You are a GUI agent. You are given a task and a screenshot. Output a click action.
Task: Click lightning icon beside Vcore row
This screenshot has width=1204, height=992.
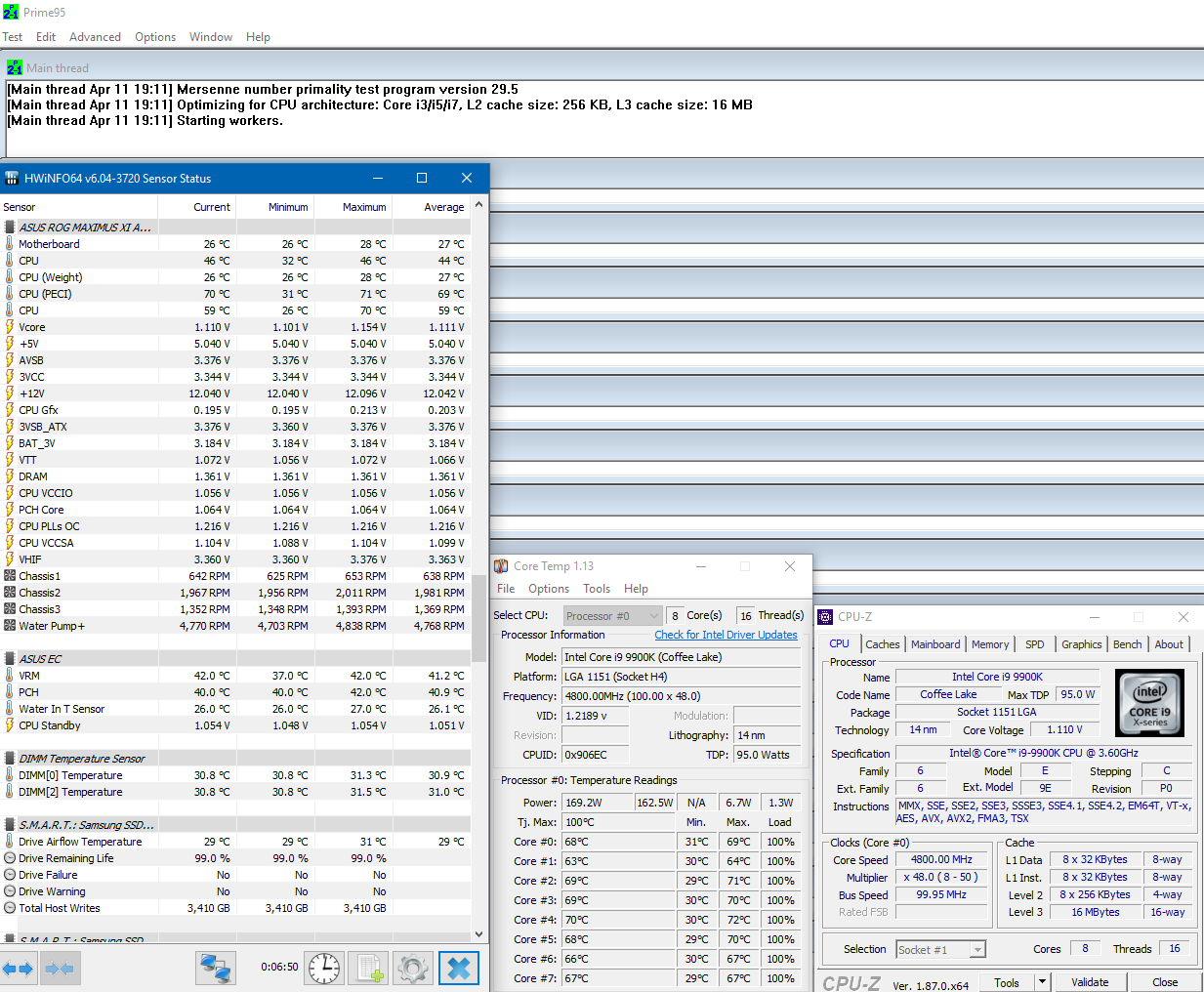tap(10, 327)
